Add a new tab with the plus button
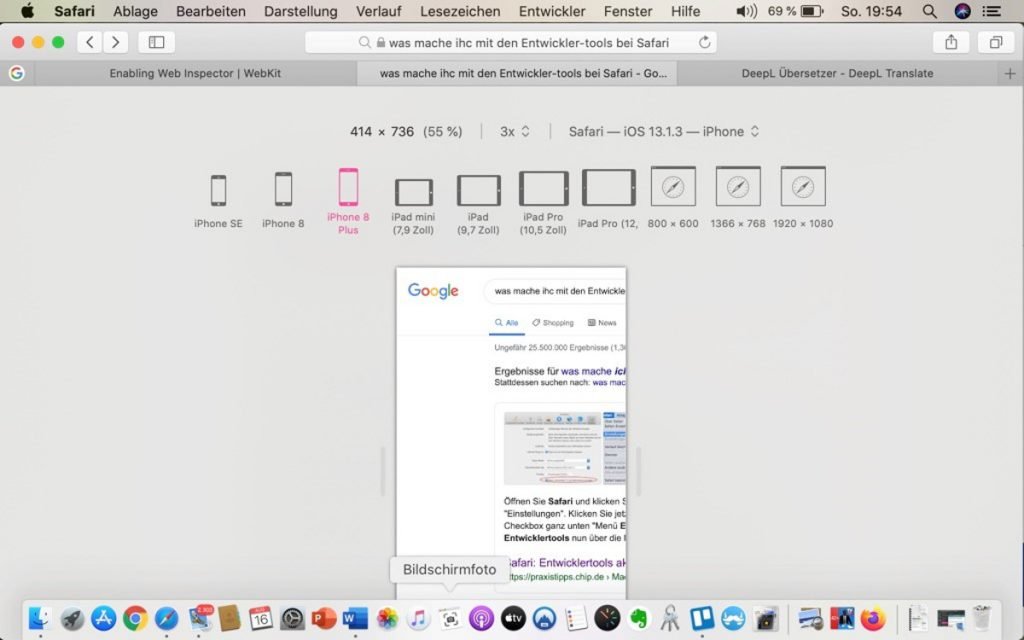Screen dimensions: 1024x640 (1010, 74)
